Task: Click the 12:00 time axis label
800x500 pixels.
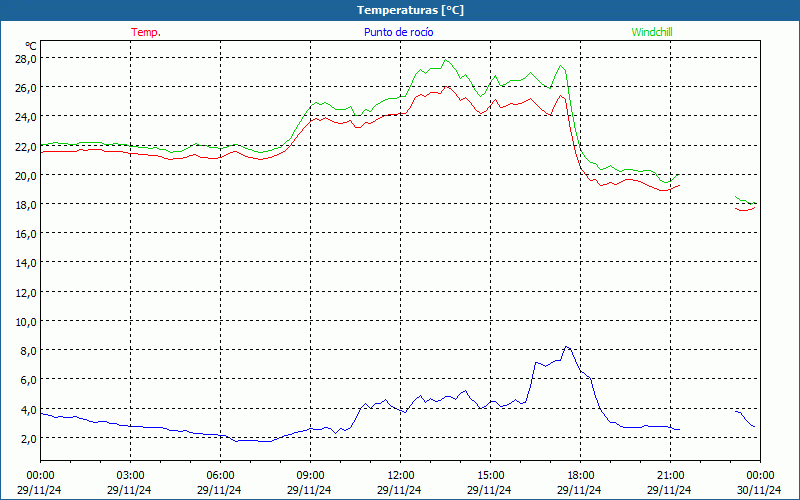Action: coord(401,476)
